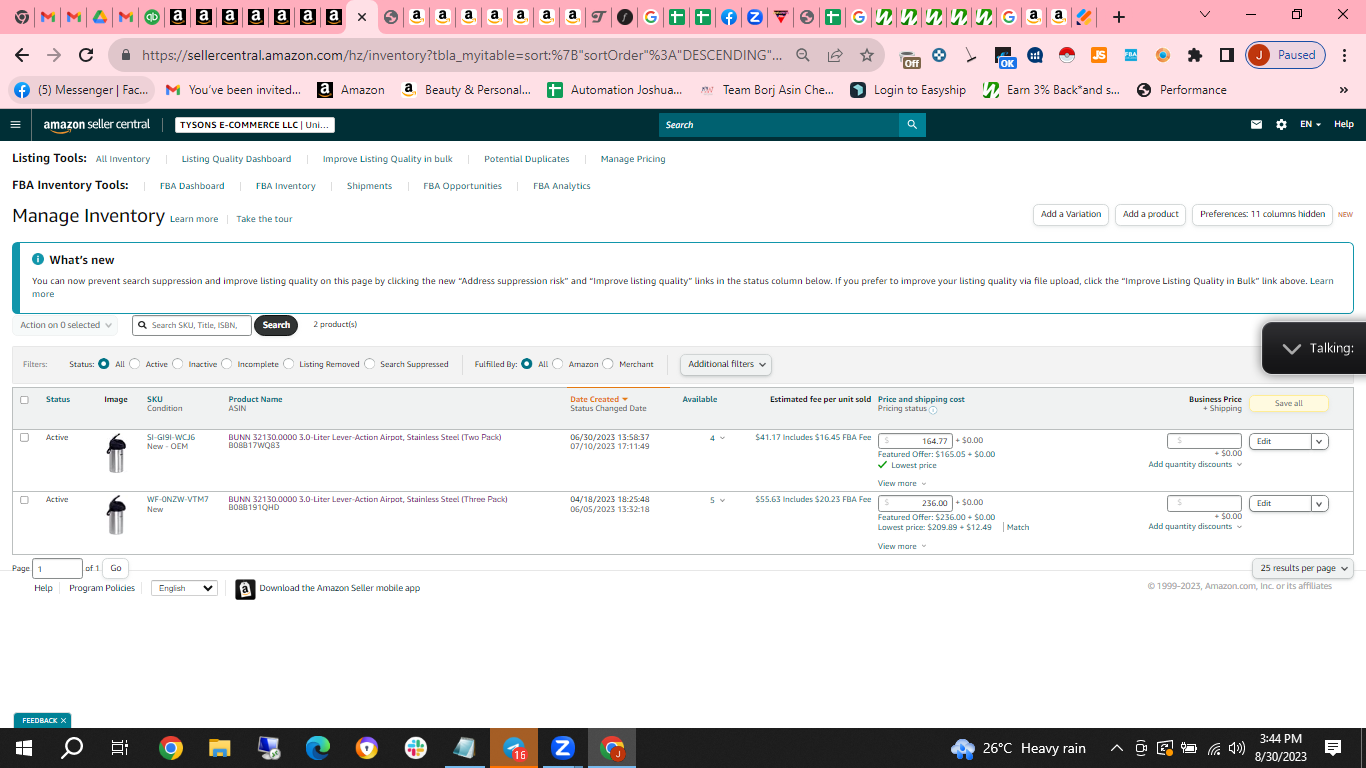Screen dimensions: 1366x768
Task: Click the Amazon Seller Central logo
Action: 97,125
